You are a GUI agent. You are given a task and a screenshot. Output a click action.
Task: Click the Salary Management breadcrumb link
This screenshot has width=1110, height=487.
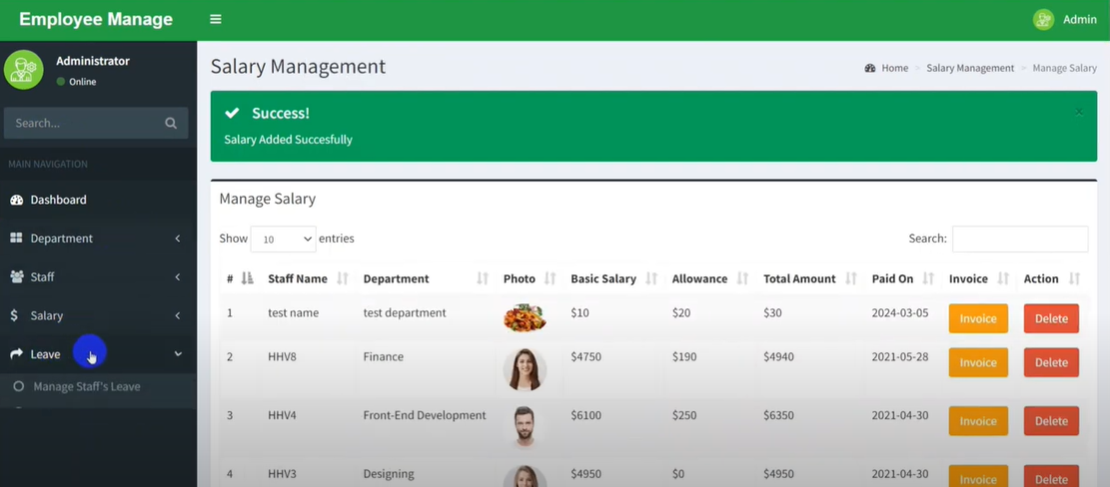pos(969,68)
